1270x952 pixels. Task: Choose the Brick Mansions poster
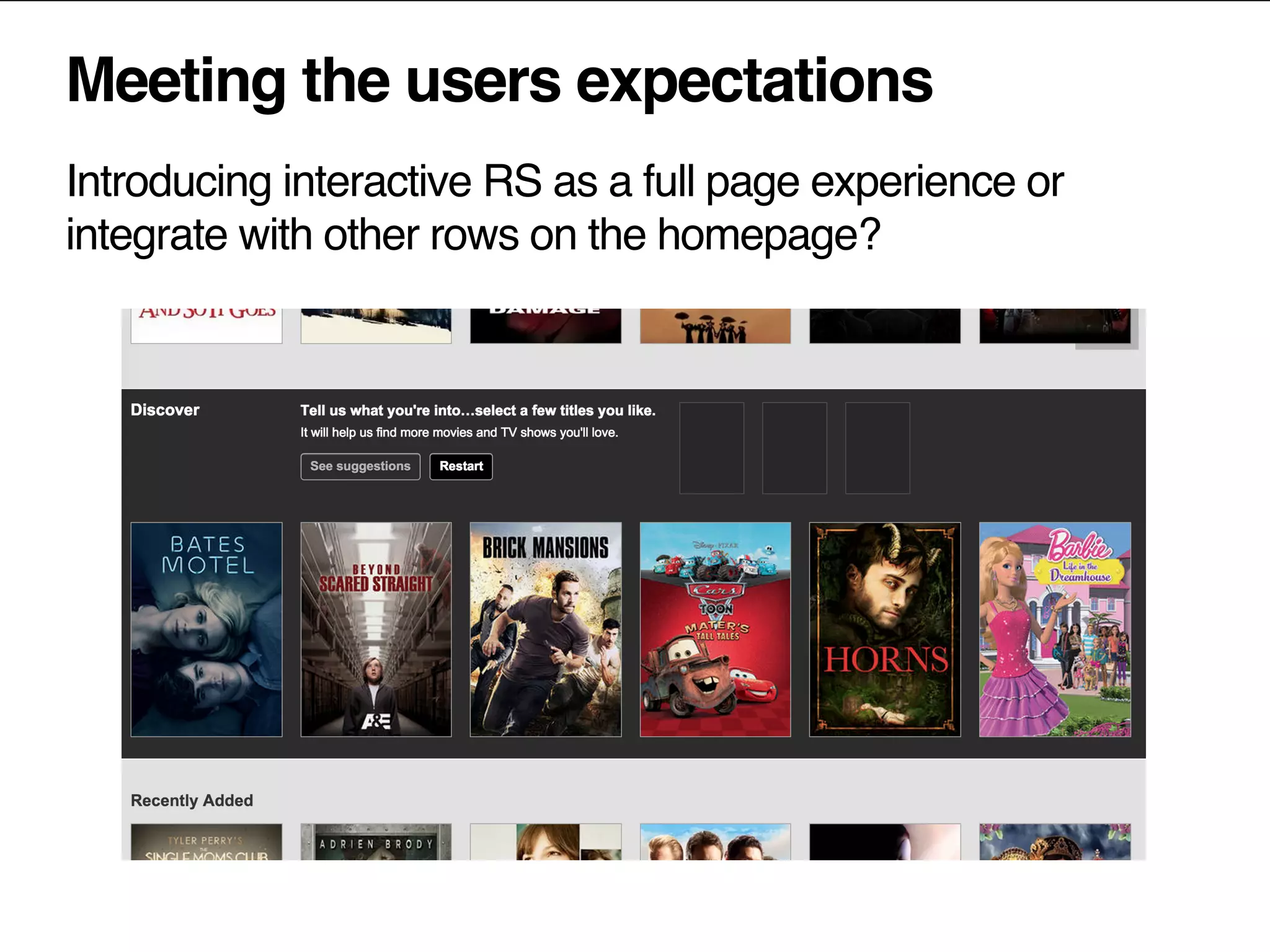click(546, 629)
